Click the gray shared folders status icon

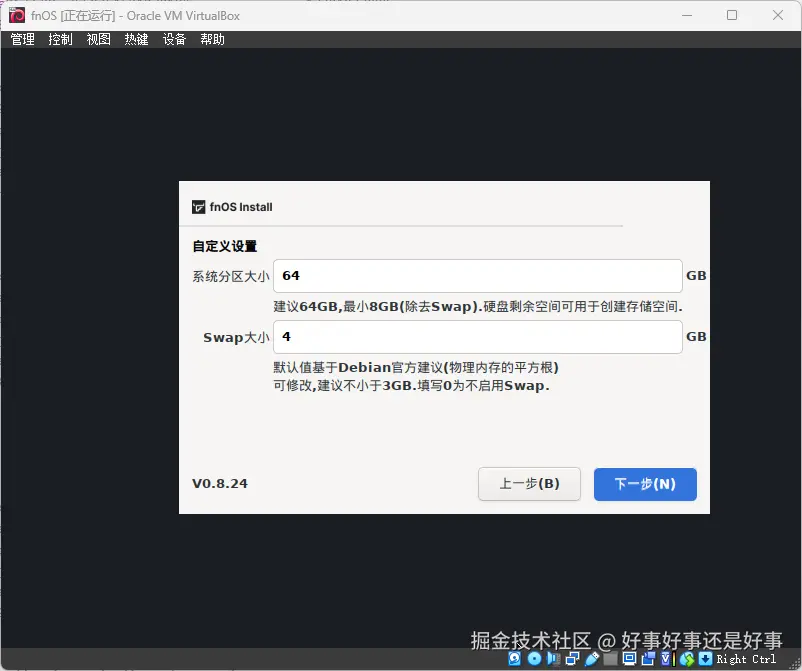coord(610,658)
